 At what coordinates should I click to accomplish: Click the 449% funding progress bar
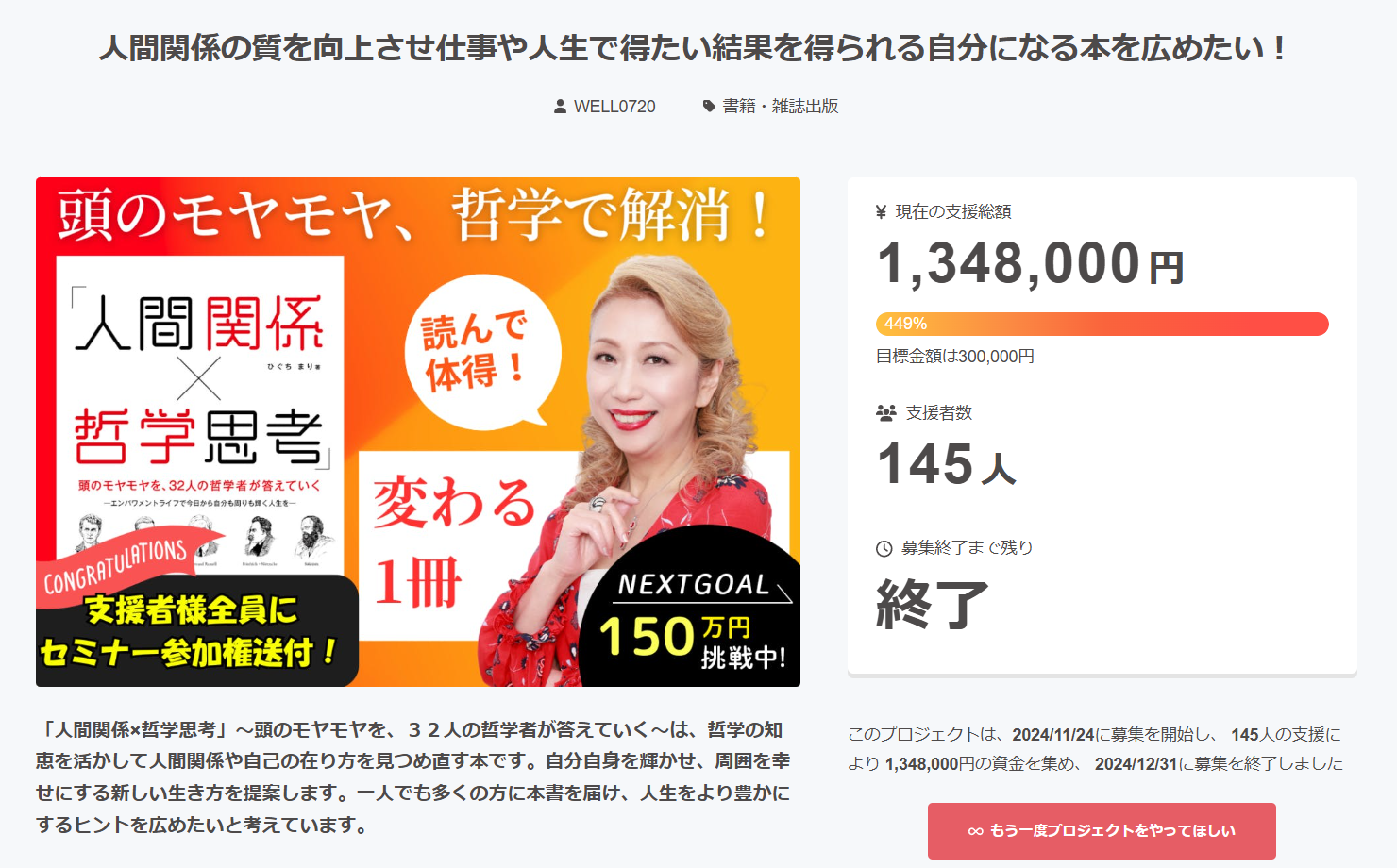pos(1102,324)
